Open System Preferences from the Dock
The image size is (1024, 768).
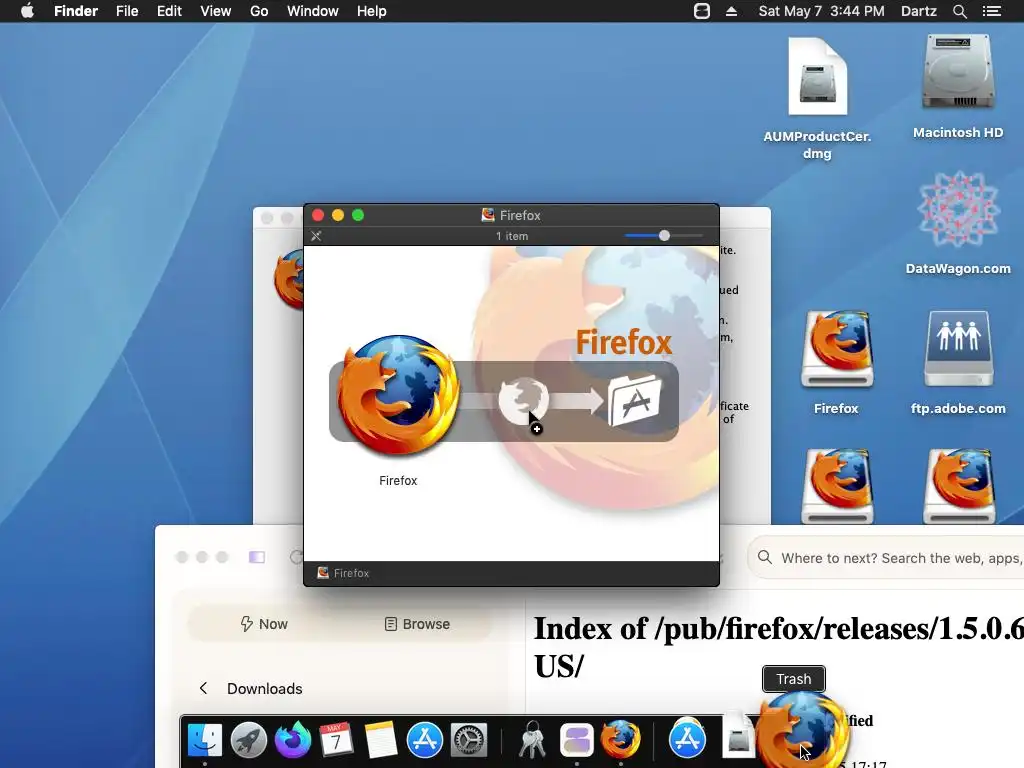click(x=469, y=740)
